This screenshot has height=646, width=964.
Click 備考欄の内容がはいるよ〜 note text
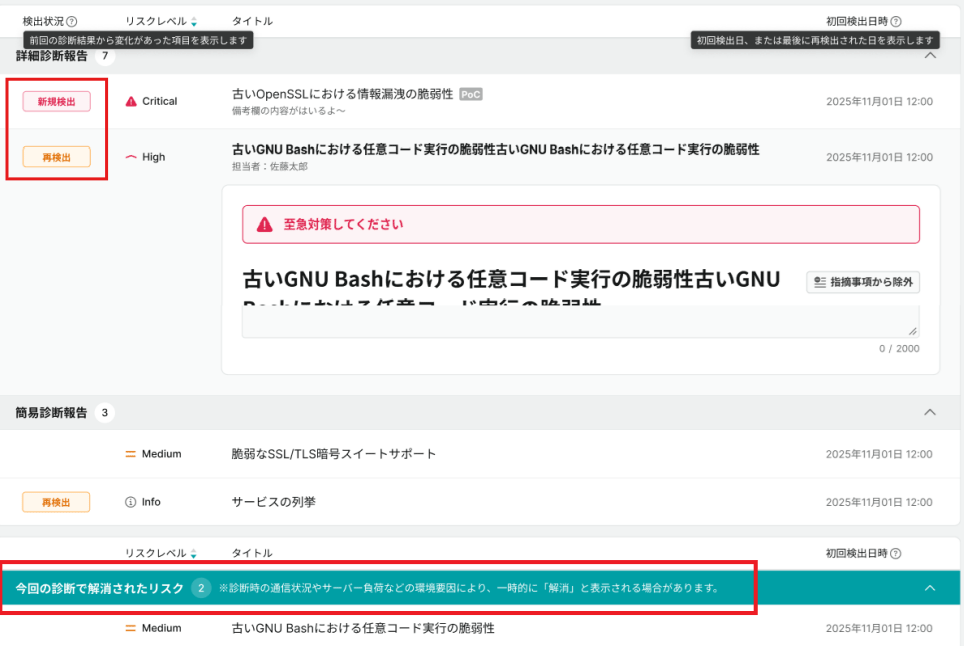pyautogui.click(x=288, y=111)
